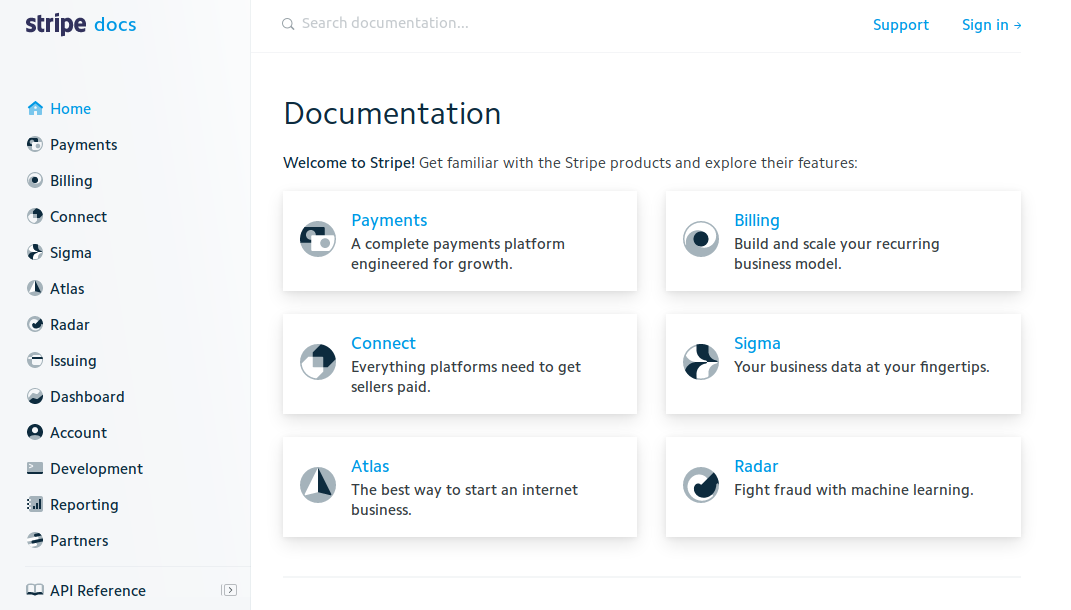Image resolution: width=1071 pixels, height=610 pixels.
Task: Click the Issuing icon in sidebar
Action: (35, 360)
